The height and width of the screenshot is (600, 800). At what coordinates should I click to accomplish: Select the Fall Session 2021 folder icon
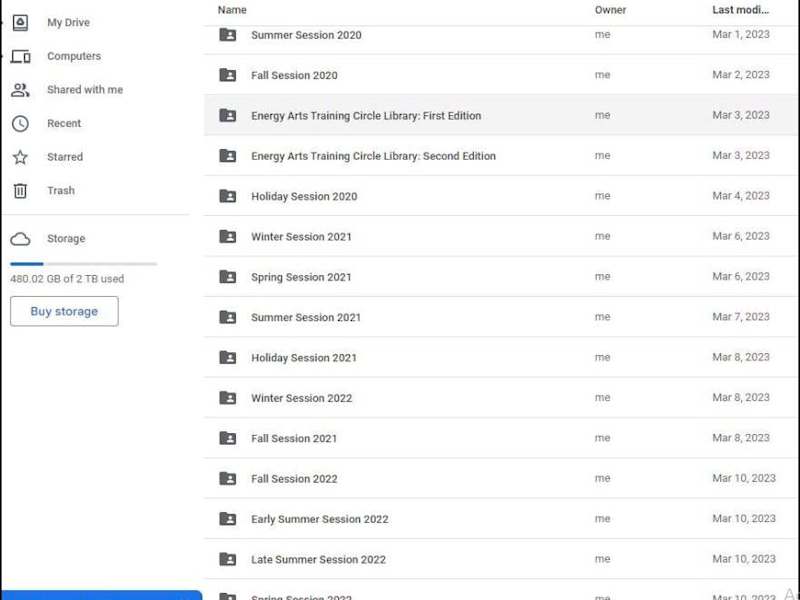[x=228, y=438]
